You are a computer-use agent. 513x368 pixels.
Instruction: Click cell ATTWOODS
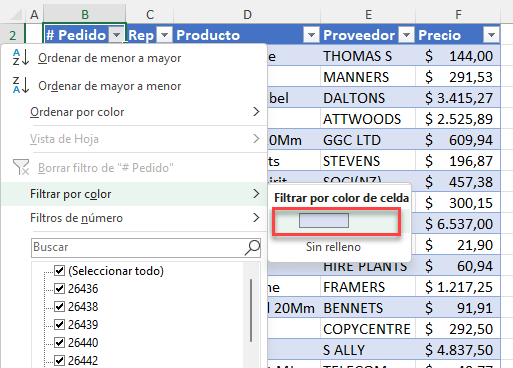[368, 119]
